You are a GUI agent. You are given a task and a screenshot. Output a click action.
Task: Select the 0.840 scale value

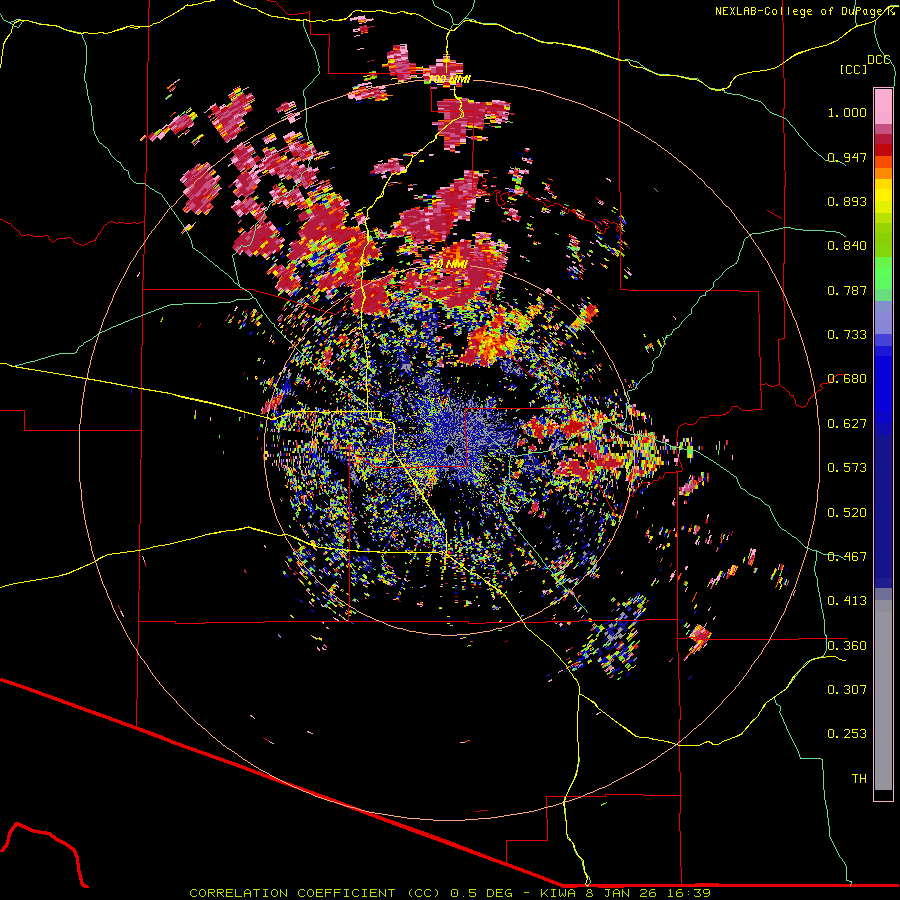click(x=847, y=246)
